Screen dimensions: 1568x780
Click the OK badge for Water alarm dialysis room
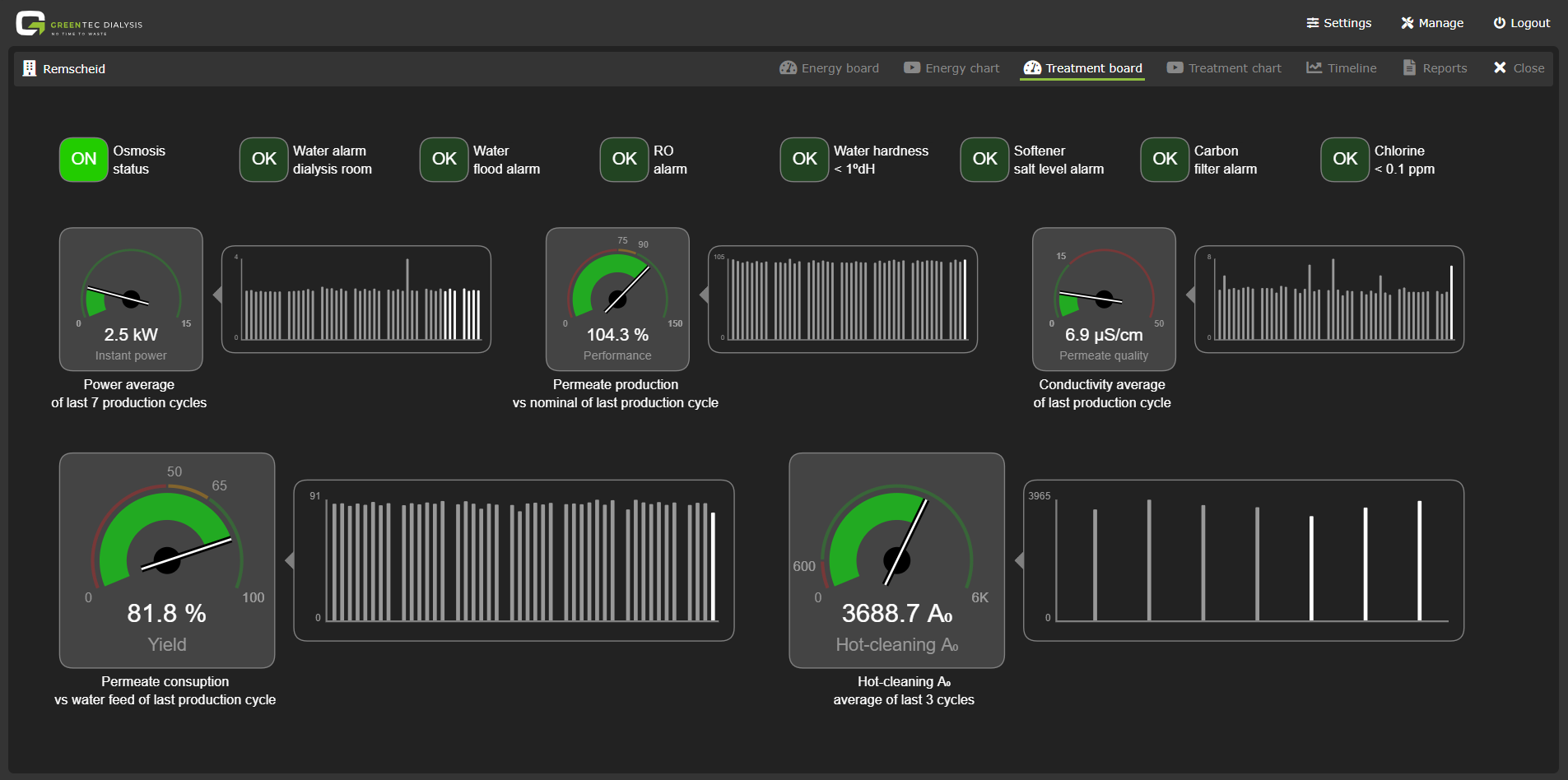click(263, 160)
